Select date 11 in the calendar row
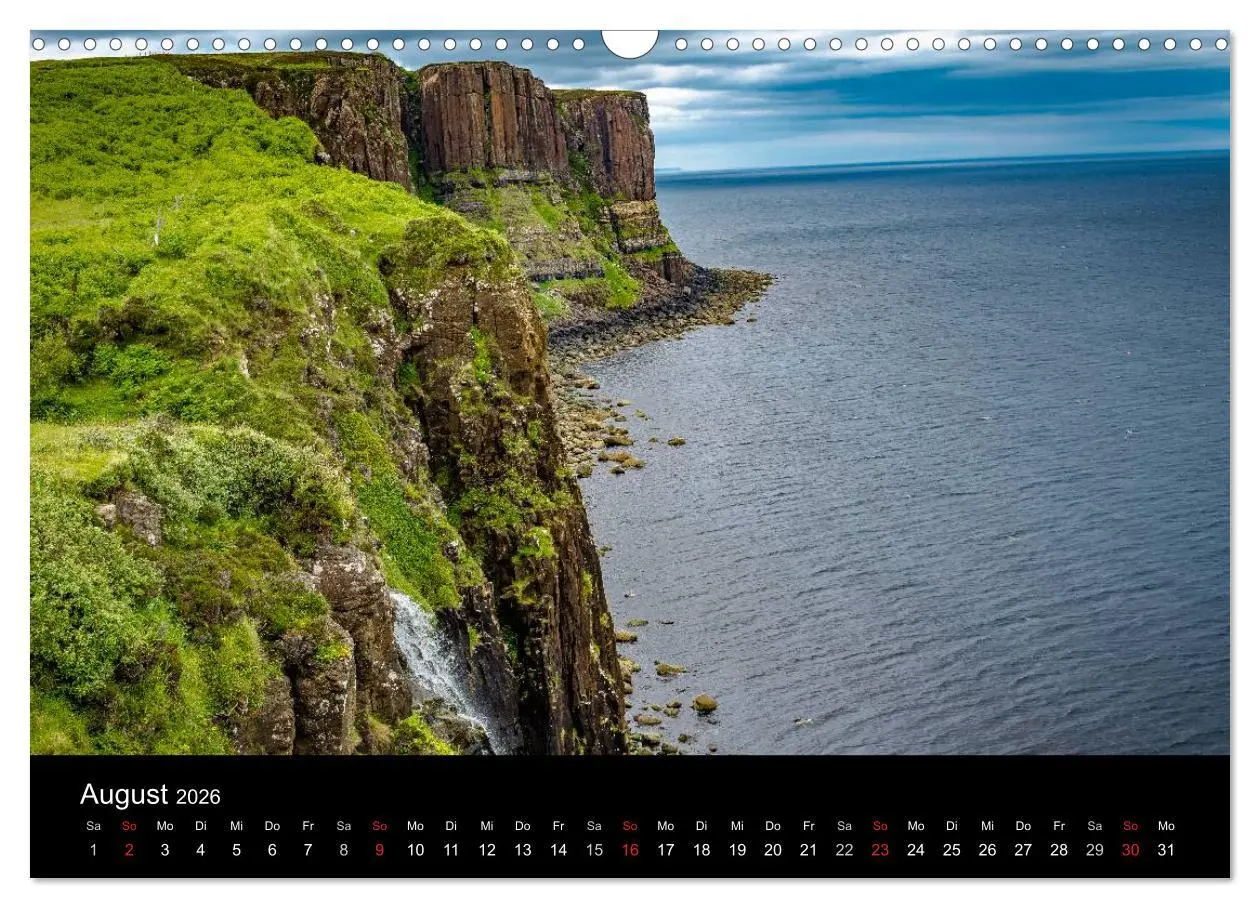Image resolution: width=1260 pixels, height=908 pixels. [x=451, y=850]
